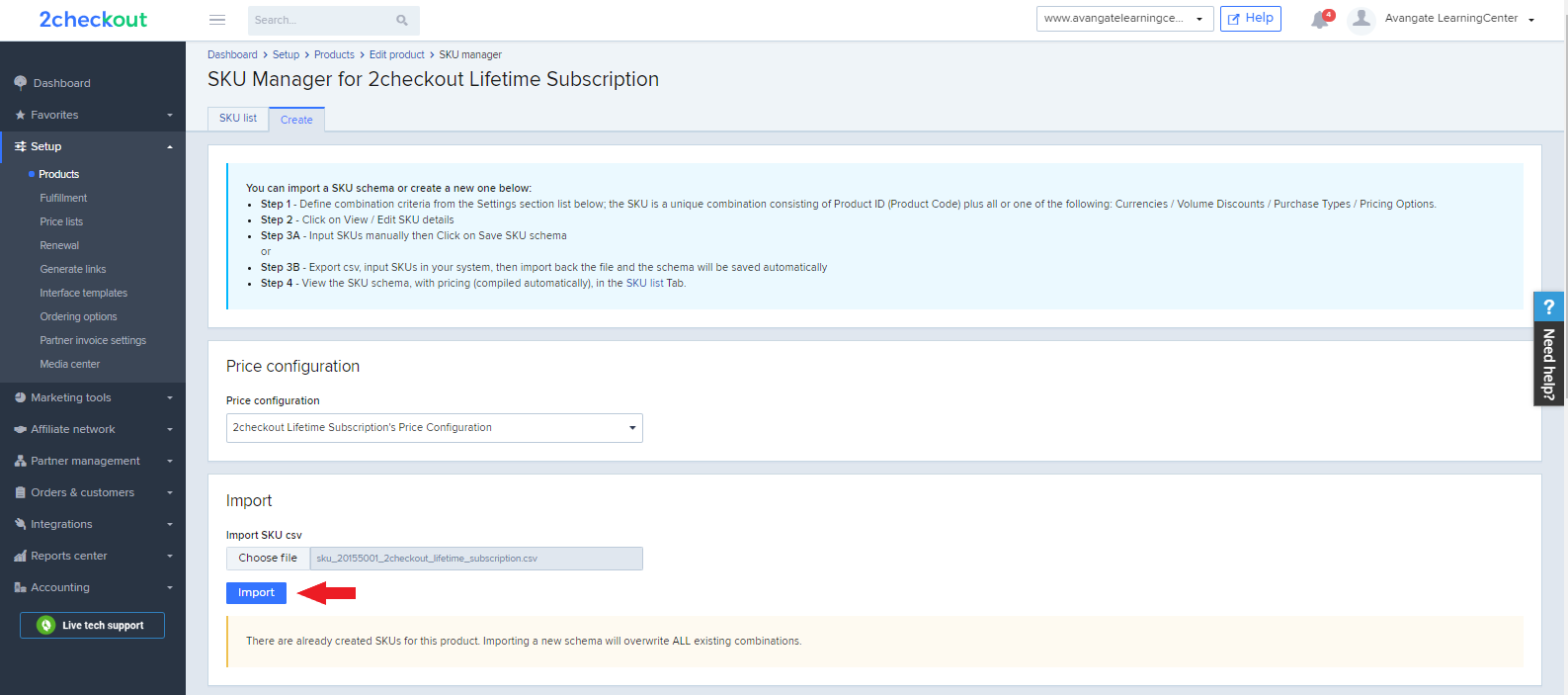This screenshot has height=695, width=1568.
Task: Click the Favorites star icon
Action: tap(20, 115)
